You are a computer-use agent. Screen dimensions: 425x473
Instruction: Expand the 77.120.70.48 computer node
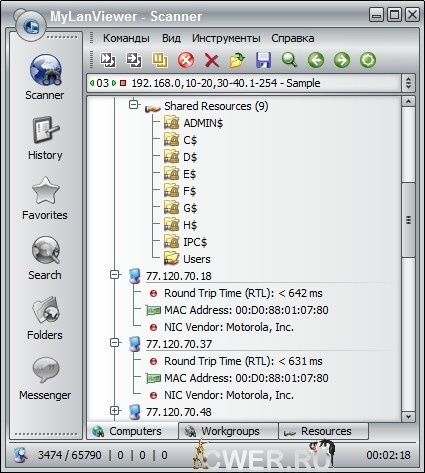[115, 410]
